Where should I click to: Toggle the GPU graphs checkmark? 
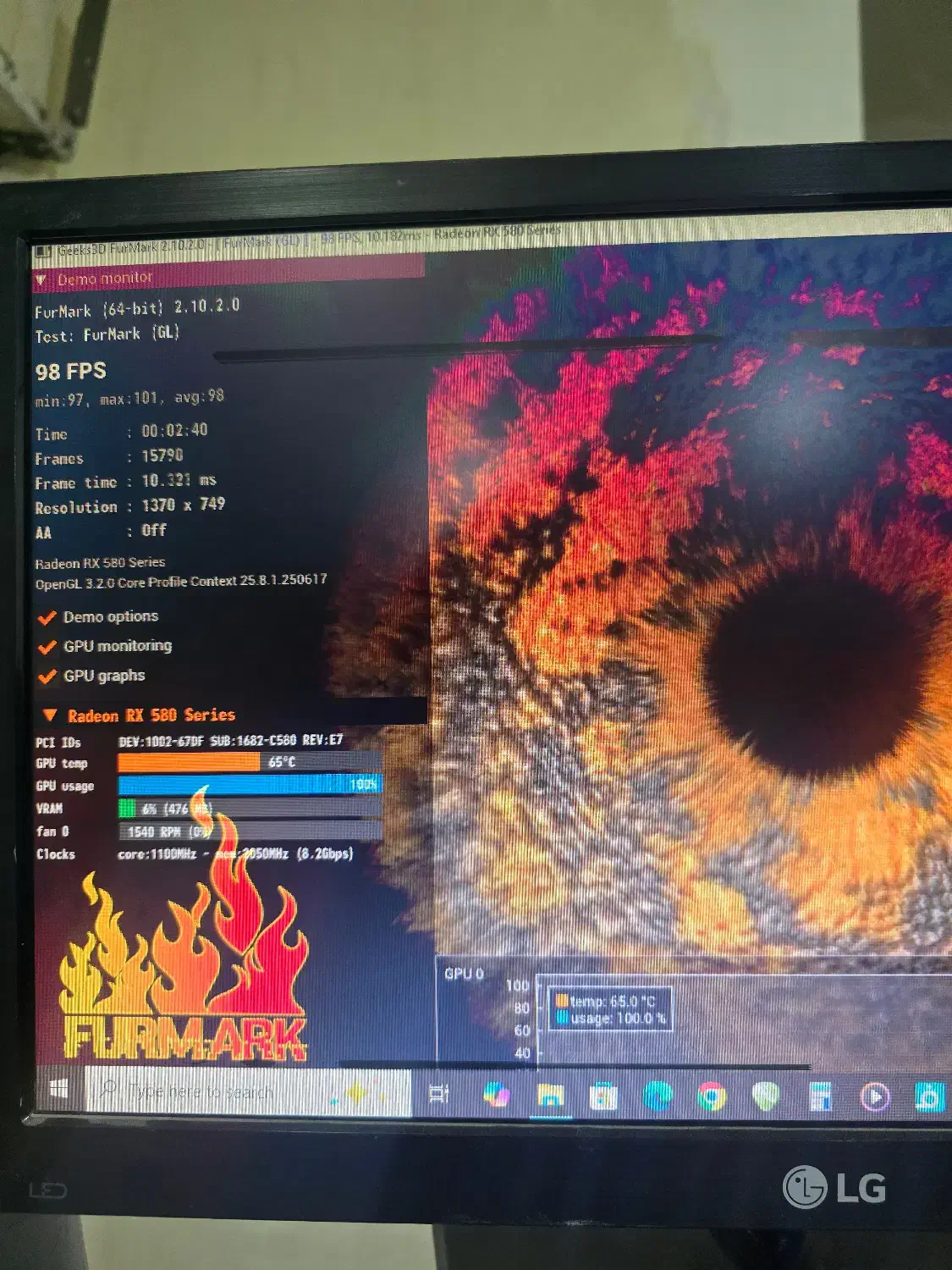click(48, 675)
